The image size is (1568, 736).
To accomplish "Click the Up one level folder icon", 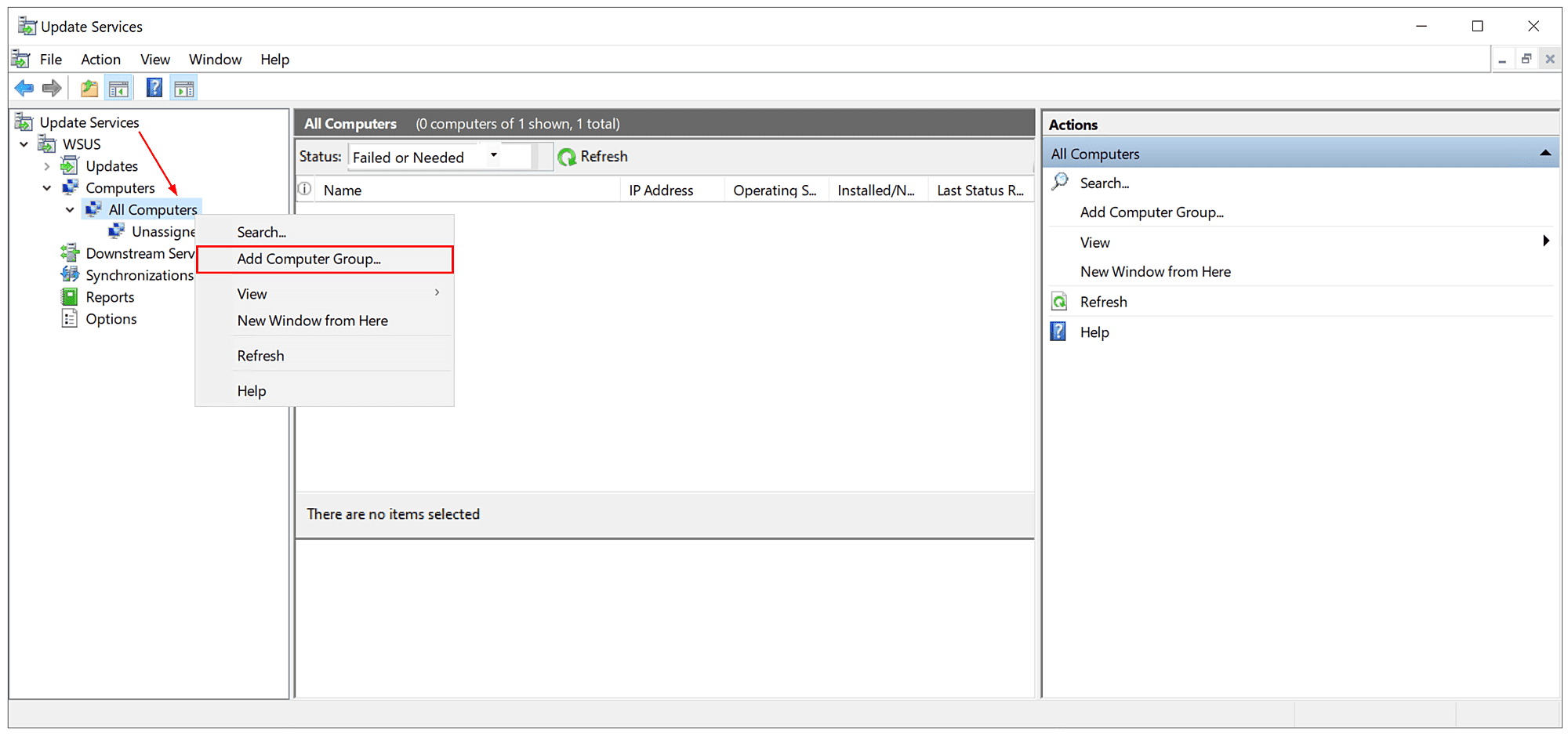I will 89,89.
